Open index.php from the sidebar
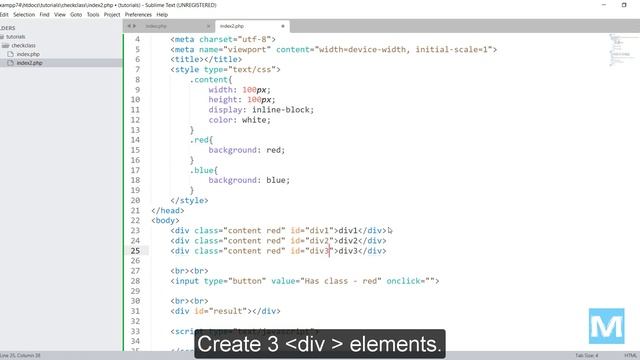The height and width of the screenshot is (360, 640). pos(28,54)
